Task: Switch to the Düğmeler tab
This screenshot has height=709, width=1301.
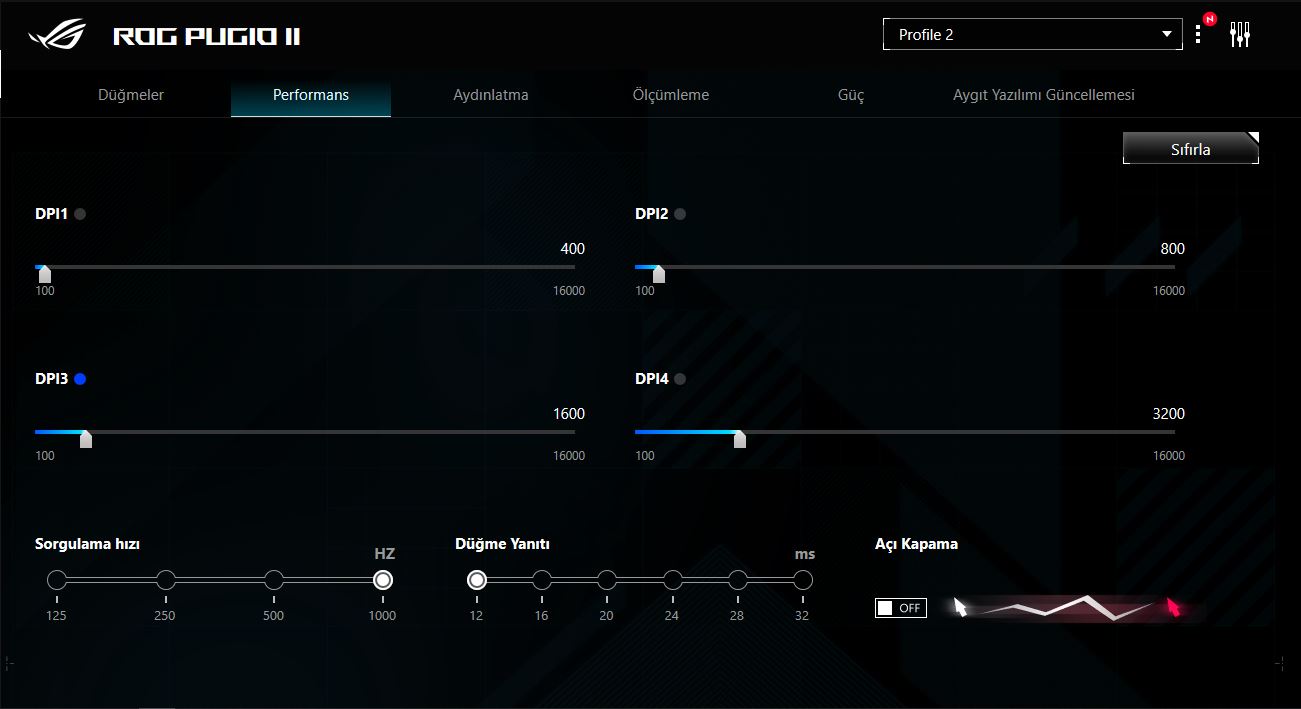Action: (x=131, y=95)
